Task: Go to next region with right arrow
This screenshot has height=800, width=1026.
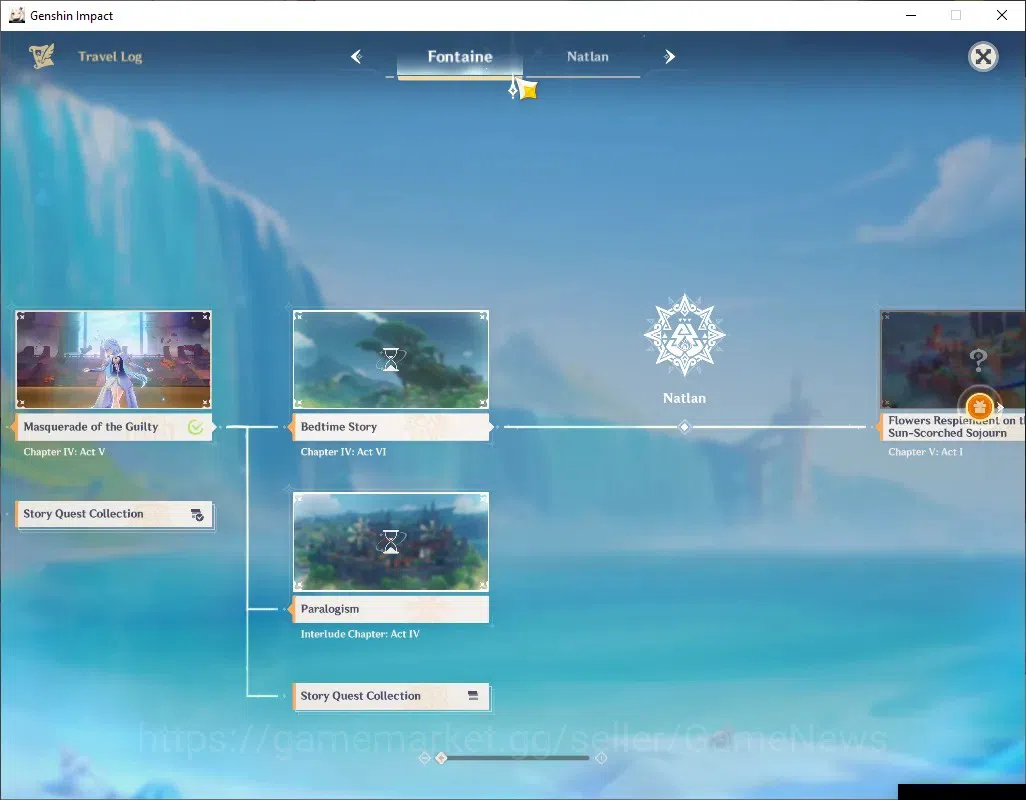Action: point(669,57)
